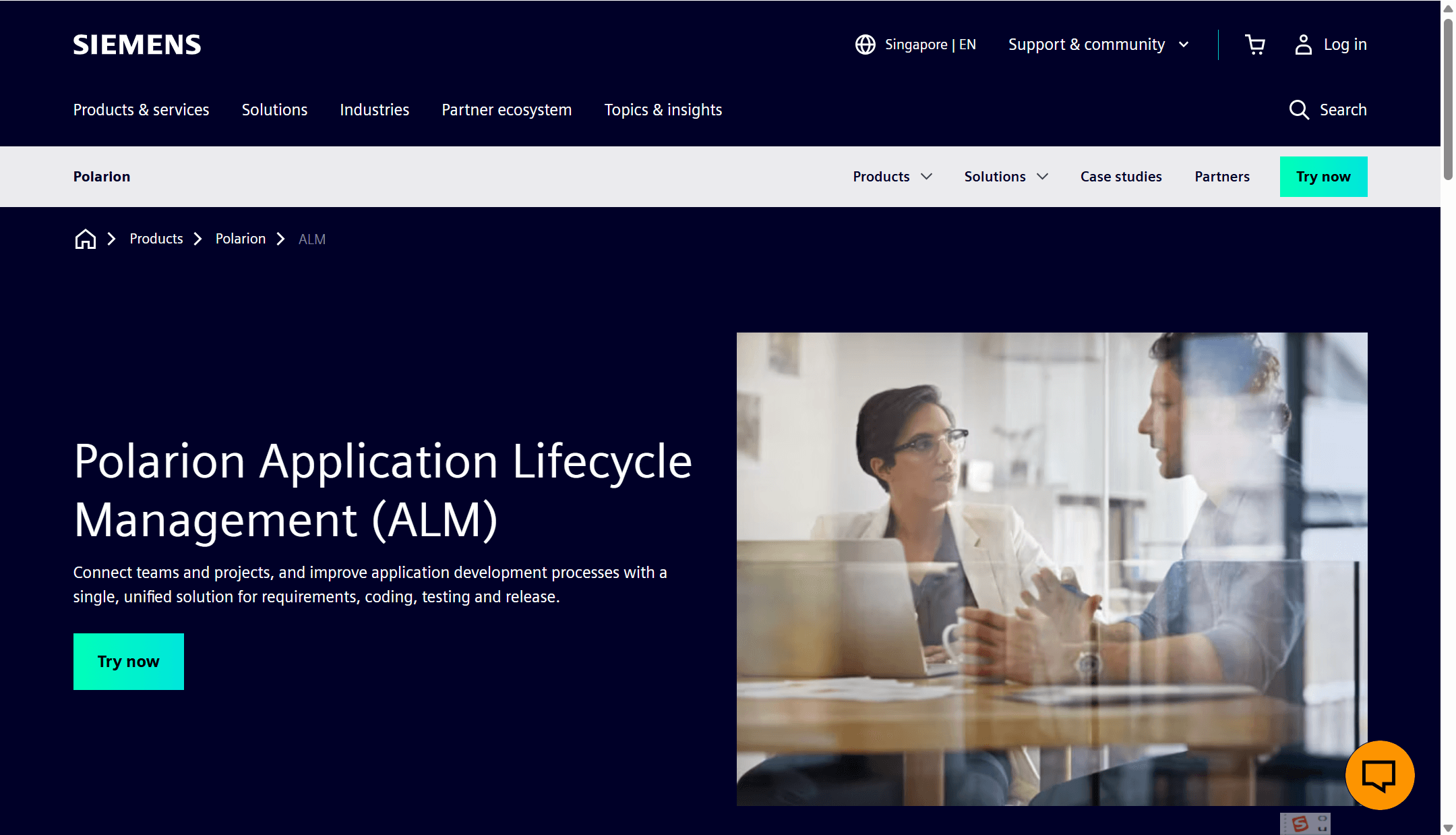Click the Polarion section title
1456x835 pixels.
pos(101,177)
